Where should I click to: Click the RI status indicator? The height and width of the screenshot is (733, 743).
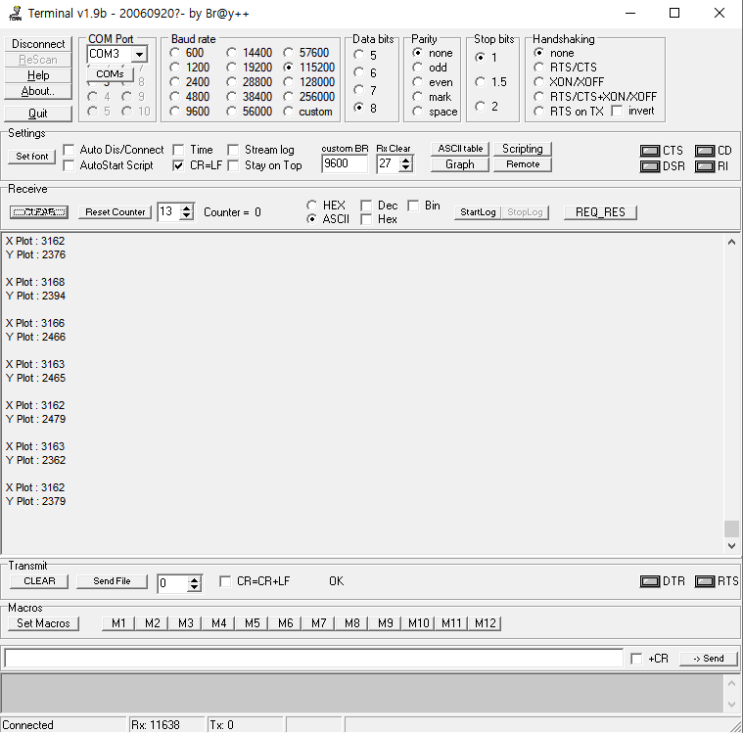pyautogui.click(x=704, y=166)
